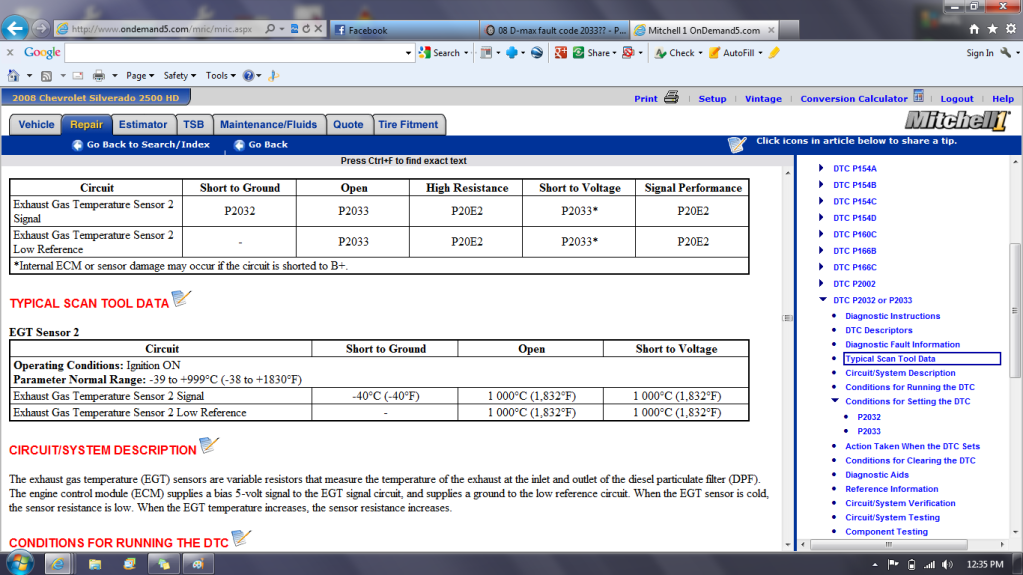The width and height of the screenshot is (1023, 575).
Task: Open the DTC Descriptors link
Action: click(879, 330)
